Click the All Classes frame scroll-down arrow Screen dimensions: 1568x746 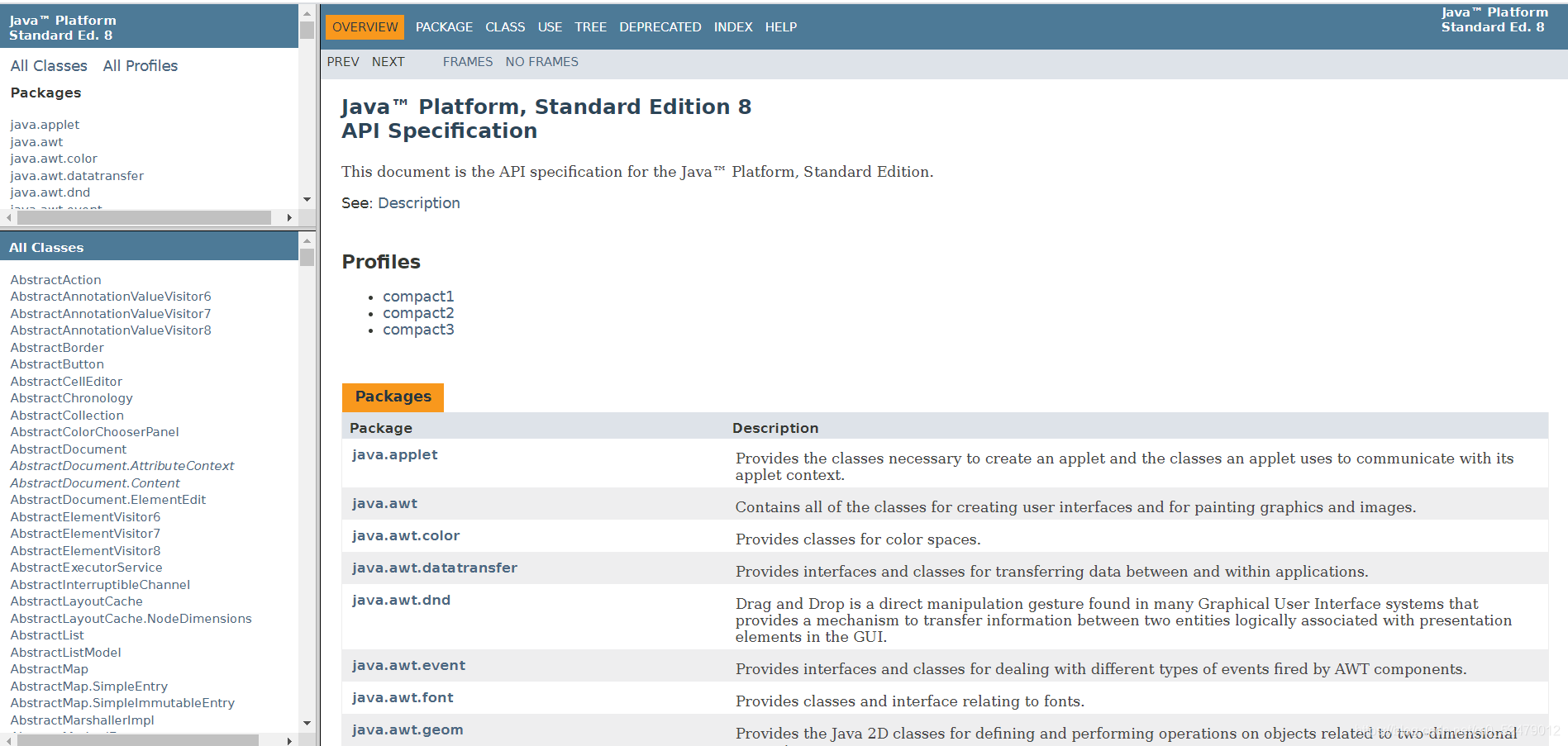click(307, 723)
